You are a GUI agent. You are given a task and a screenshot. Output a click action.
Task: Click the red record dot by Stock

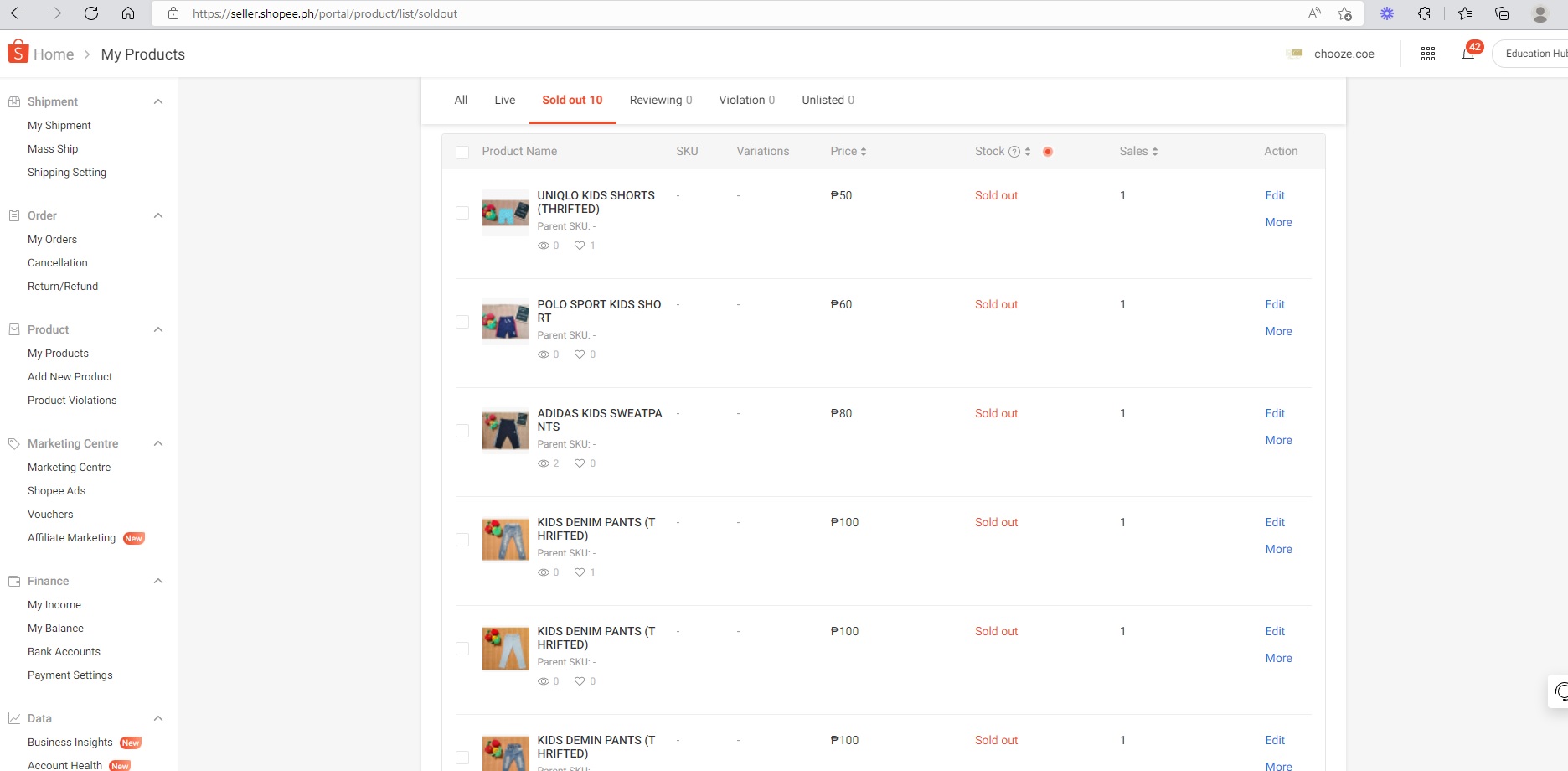(1048, 152)
